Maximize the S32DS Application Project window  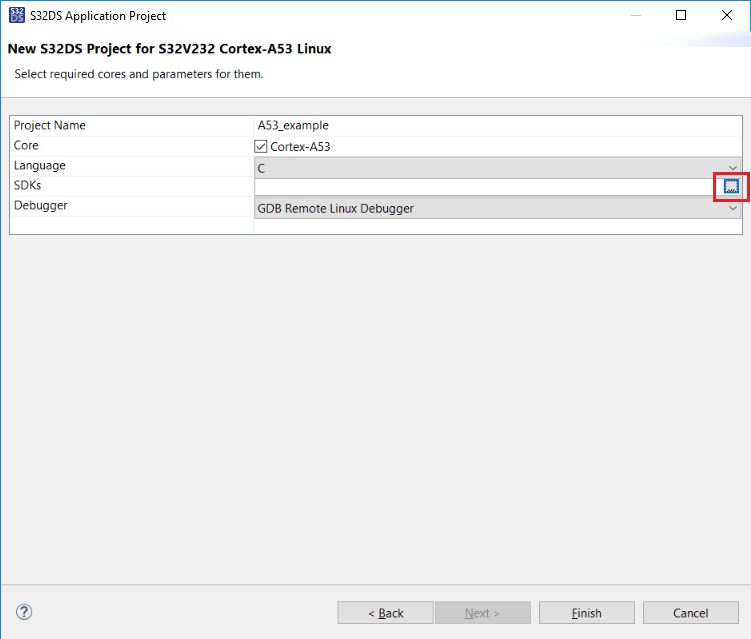[x=681, y=15]
